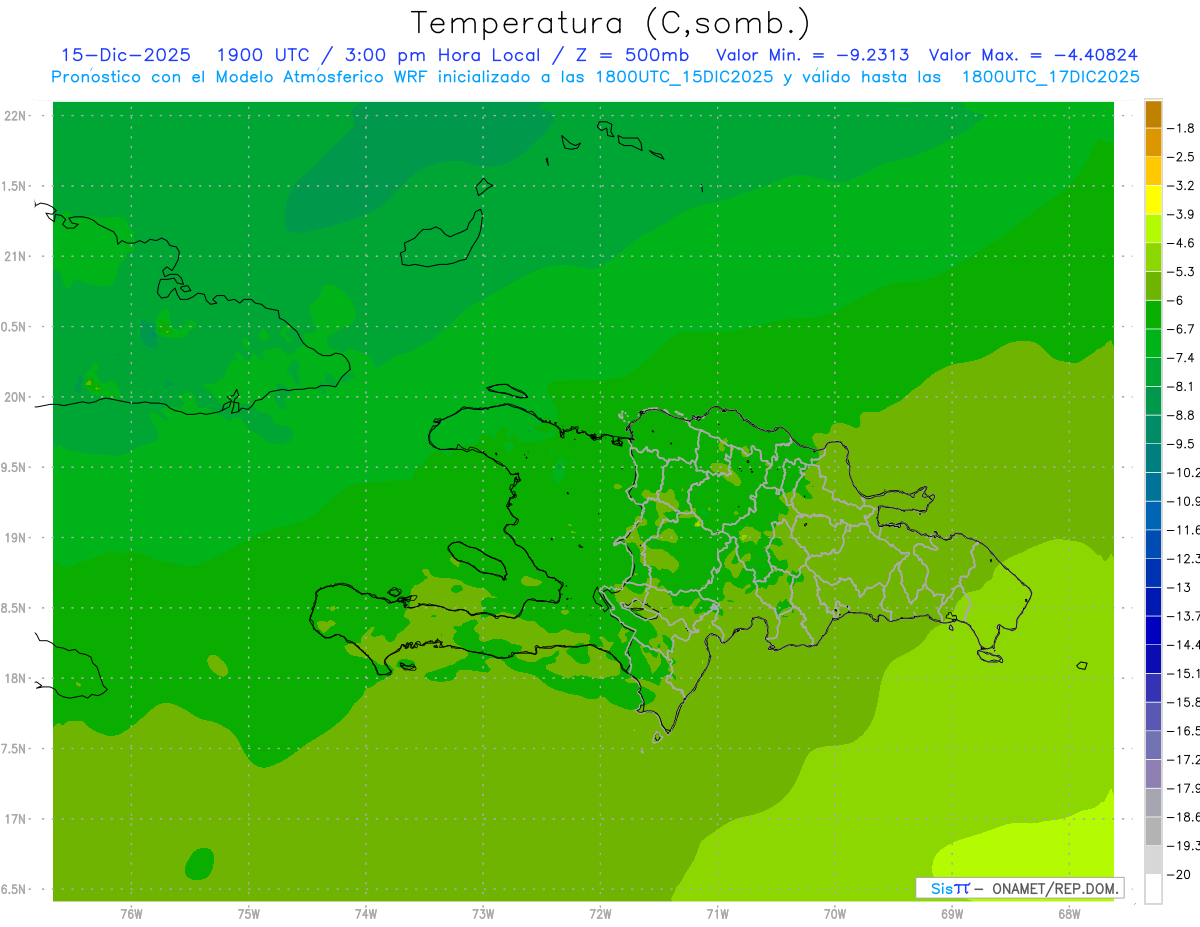Click the 'Pronostico con el Modelo Atmosferico WRF' line
This screenshot has height=927, width=1200.
click(x=596, y=77)
